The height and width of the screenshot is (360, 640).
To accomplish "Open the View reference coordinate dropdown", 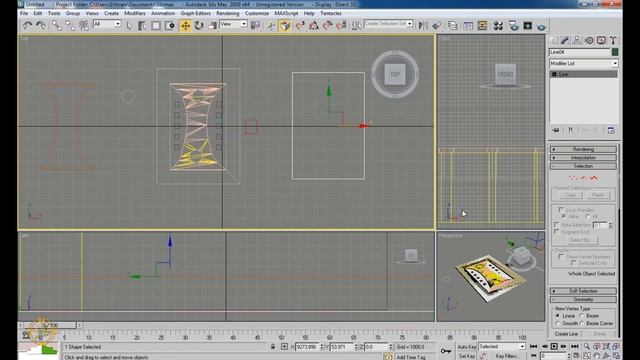I will (x=233, y=24).
